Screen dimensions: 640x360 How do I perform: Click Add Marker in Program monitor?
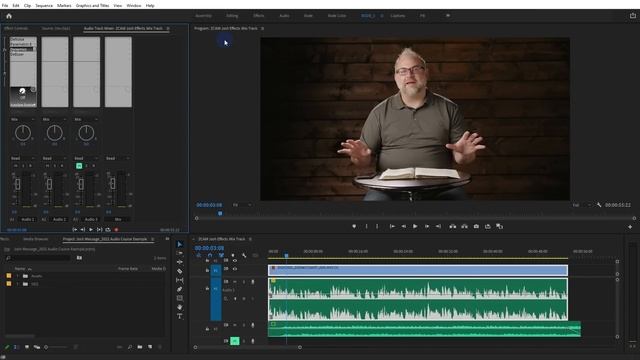click(x=354, y=226)
